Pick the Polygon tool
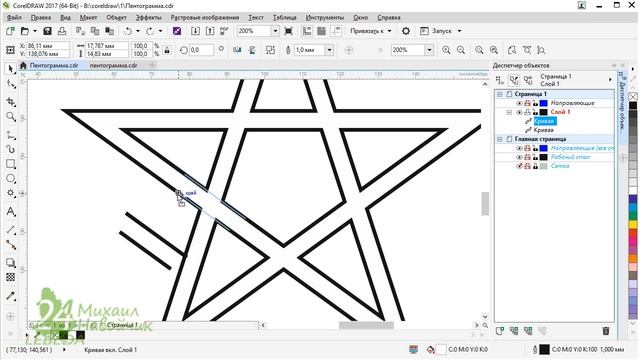The image size is (640, 360). [x=11, y=193]
